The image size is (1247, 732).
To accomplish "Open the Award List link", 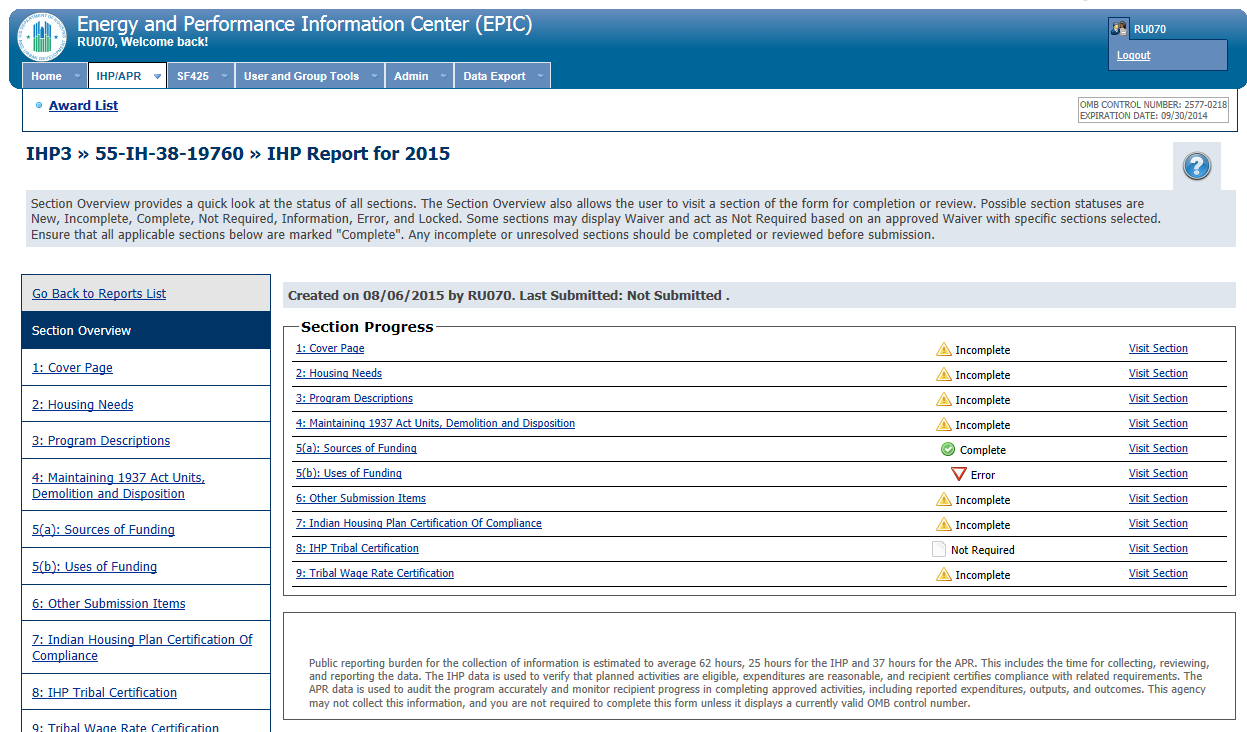I will (83, 106).
